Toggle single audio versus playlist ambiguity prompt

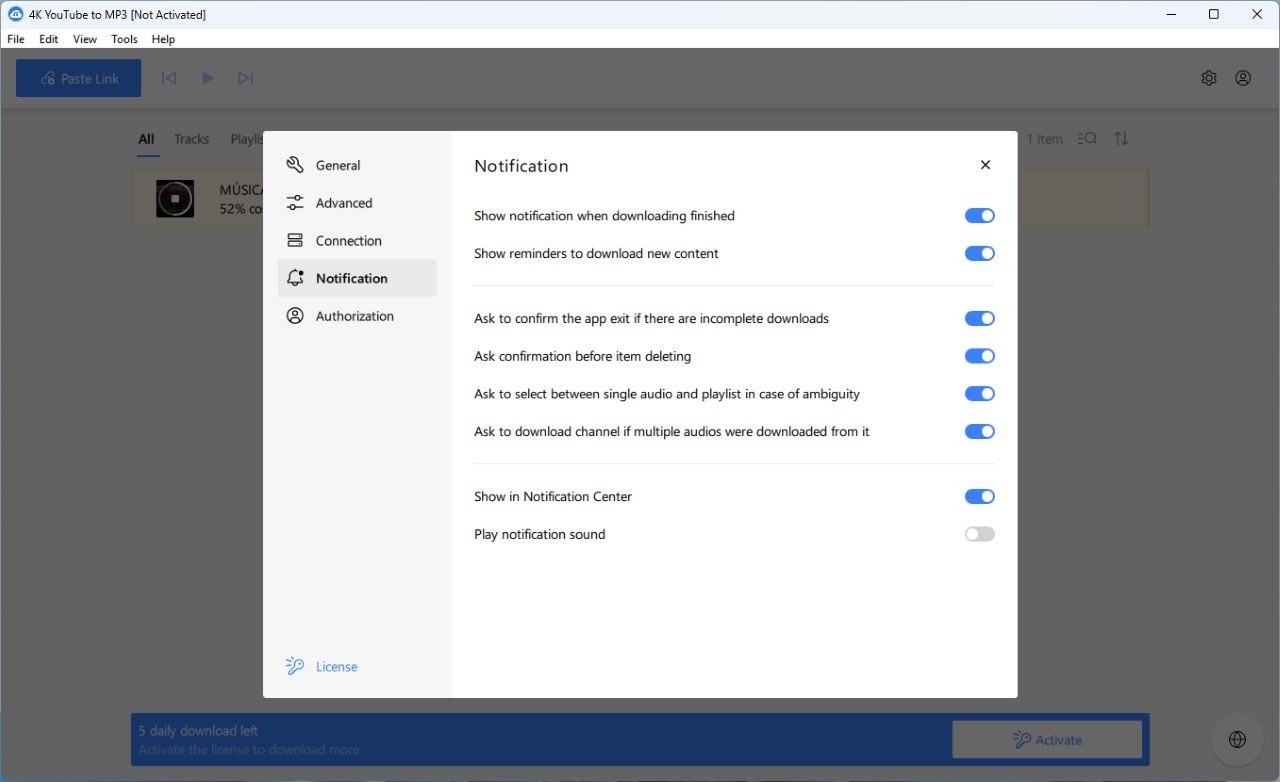point(980,394)
